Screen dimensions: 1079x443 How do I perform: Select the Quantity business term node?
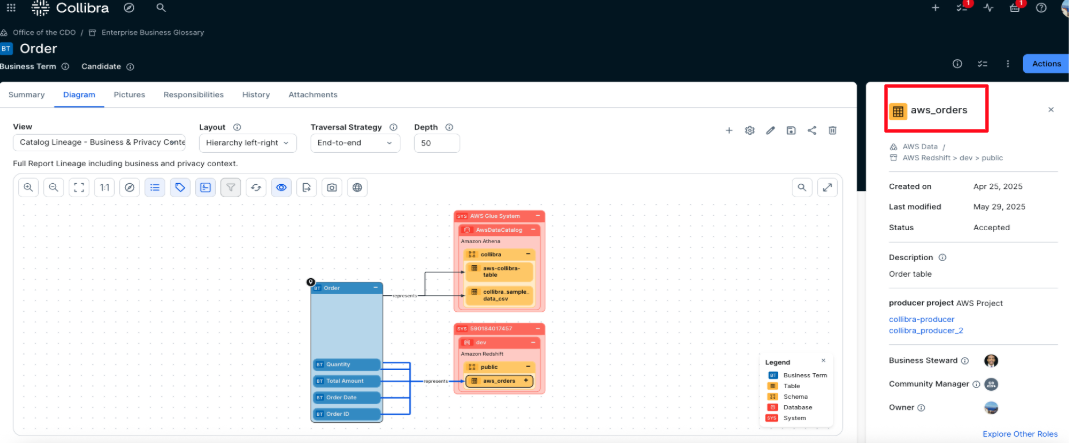[347, 365]
